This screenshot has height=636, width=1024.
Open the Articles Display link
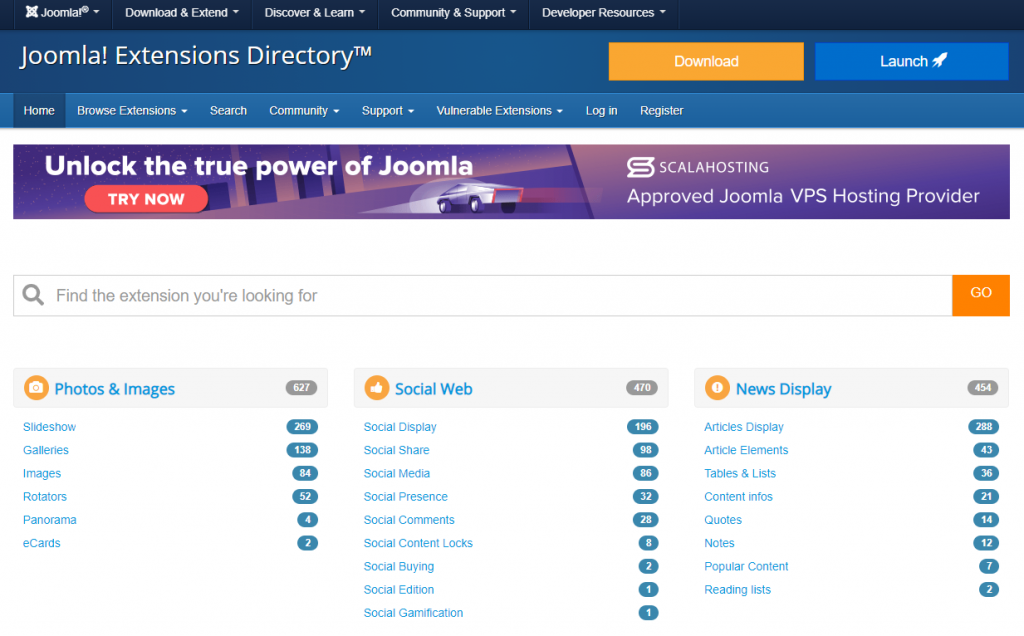pos(744,426)
